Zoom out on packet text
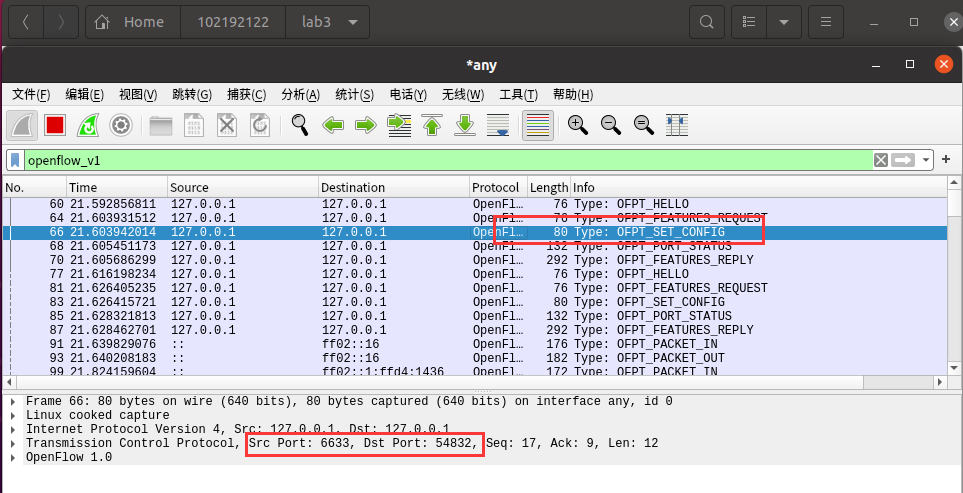The image size is (963, 493). (610, 126)
